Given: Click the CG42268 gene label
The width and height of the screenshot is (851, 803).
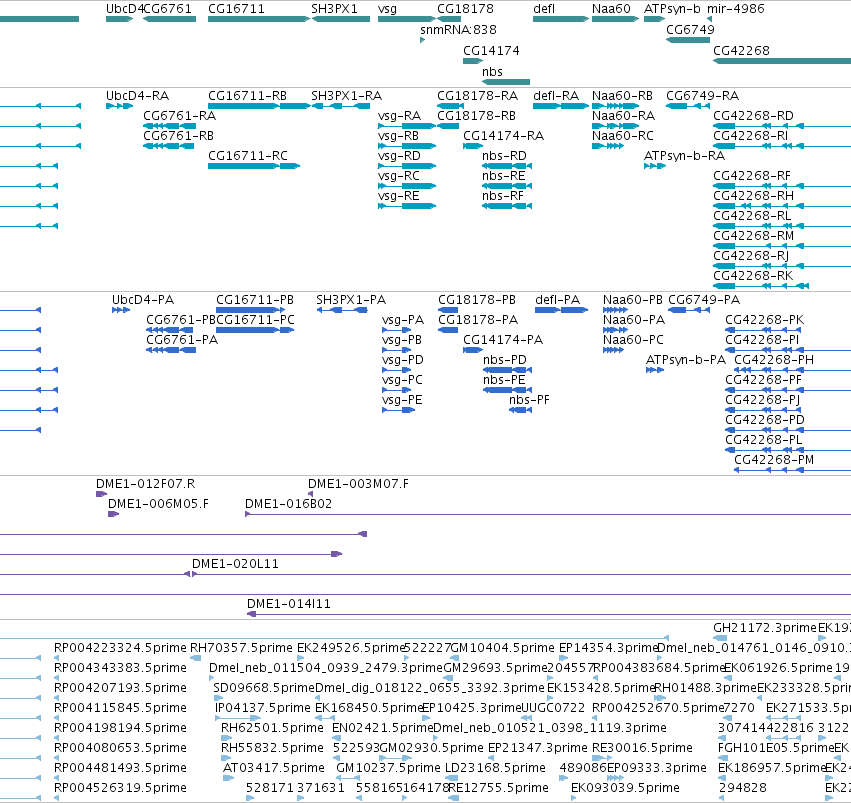Looking at the screenshot, I should [741, 50].
